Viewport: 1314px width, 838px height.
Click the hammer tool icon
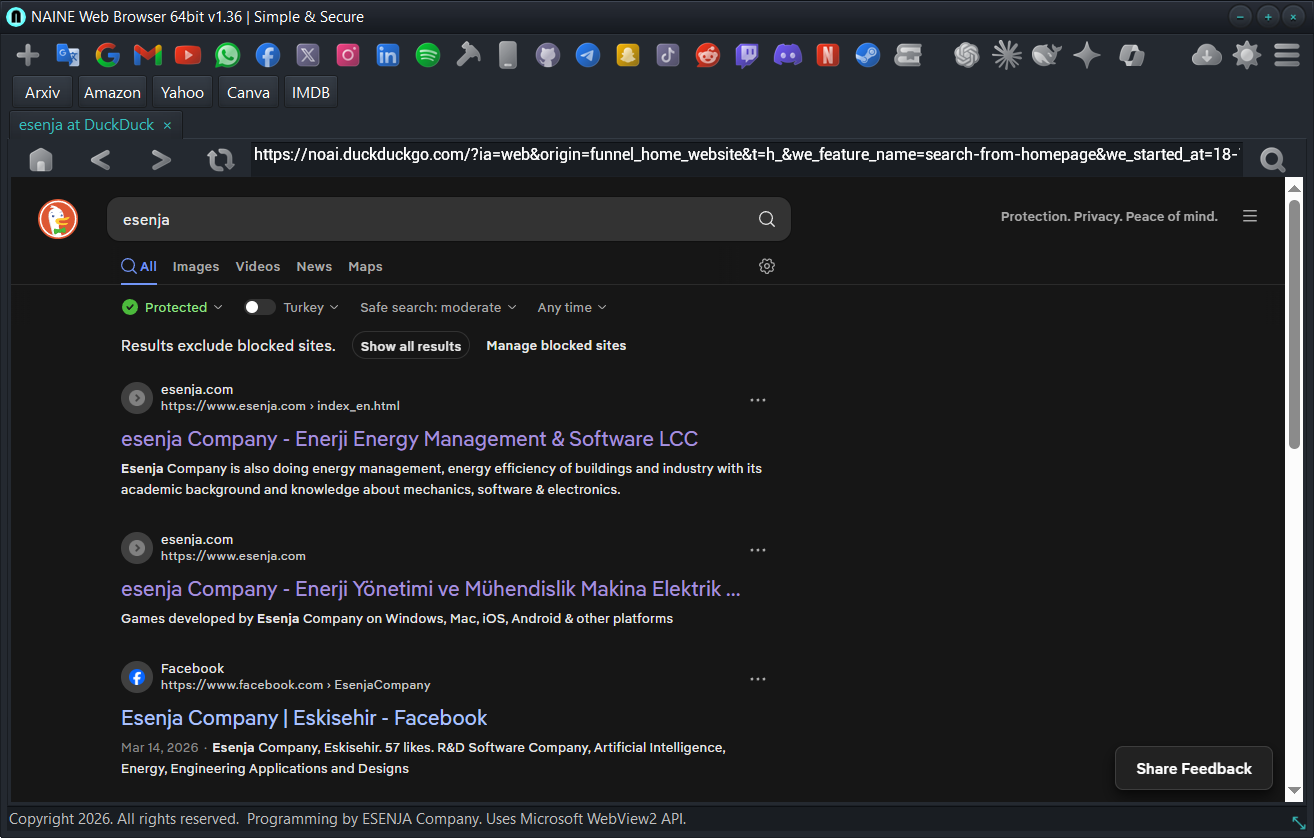[468, 55]
